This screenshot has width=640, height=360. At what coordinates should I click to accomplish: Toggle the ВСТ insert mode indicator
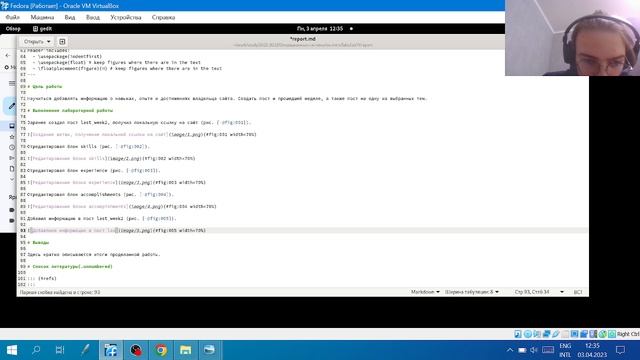578,292
